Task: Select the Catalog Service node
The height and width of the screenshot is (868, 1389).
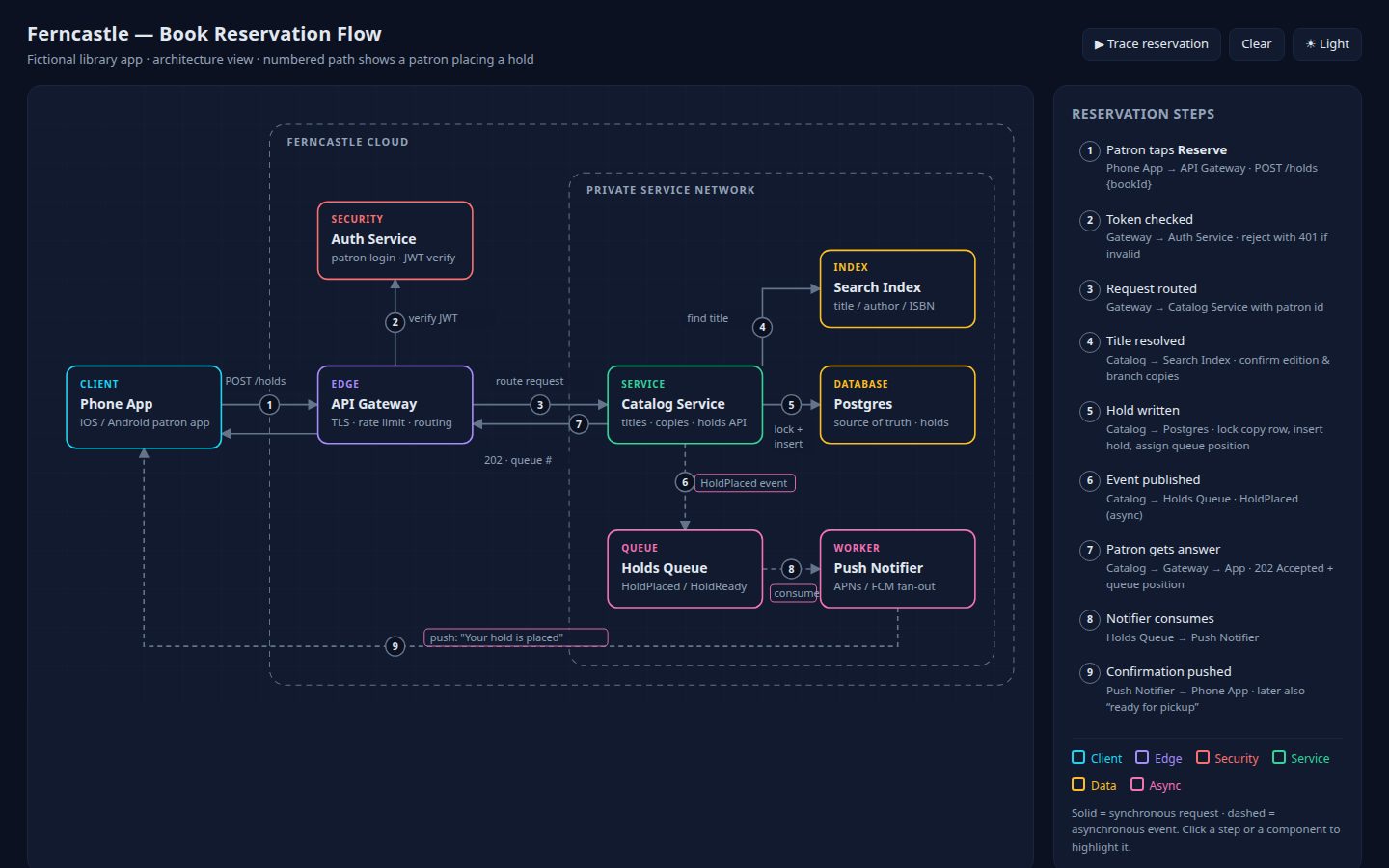Action: tap(685, 405)
